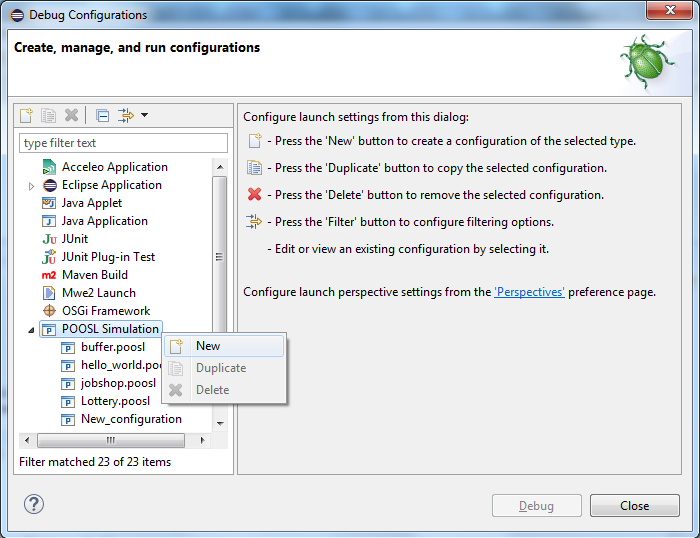The image size is (700, 538).
Task: Click the red Delete configuration toolbar icon
Action: pyautogui.click(x=71, y=116)
